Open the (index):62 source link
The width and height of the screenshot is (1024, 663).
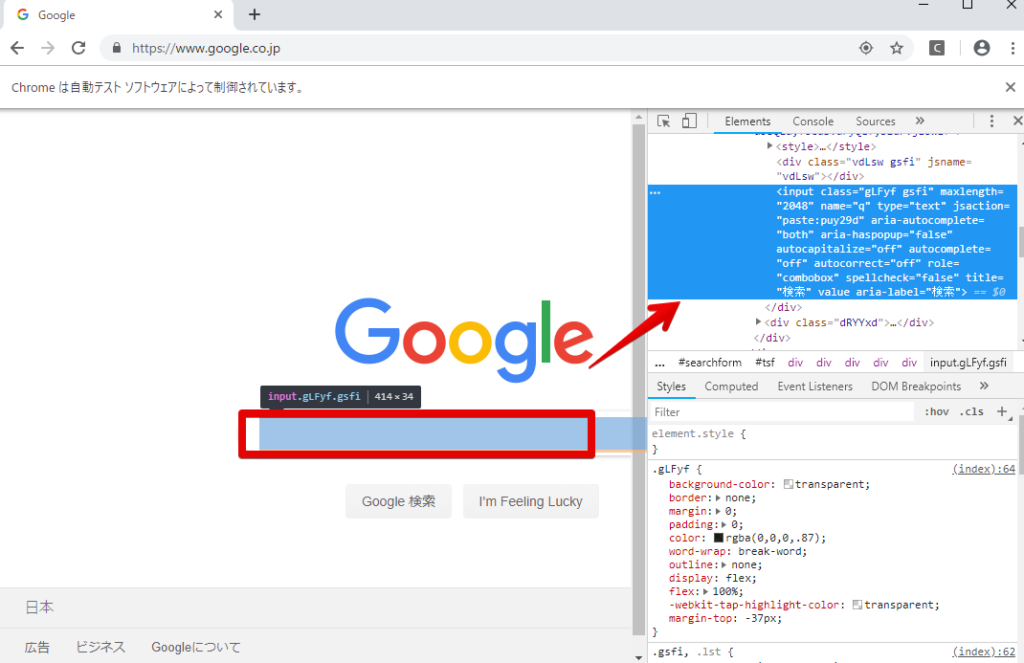click(x=984, y=652)
